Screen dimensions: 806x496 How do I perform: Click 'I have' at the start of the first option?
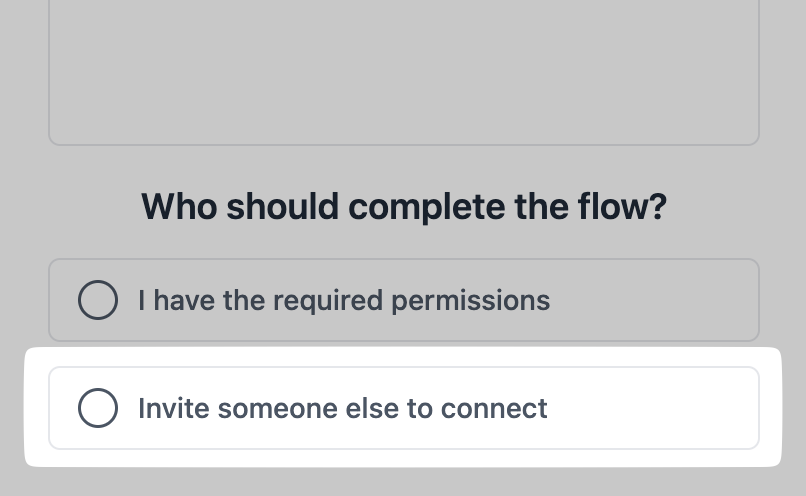(164, 300)
